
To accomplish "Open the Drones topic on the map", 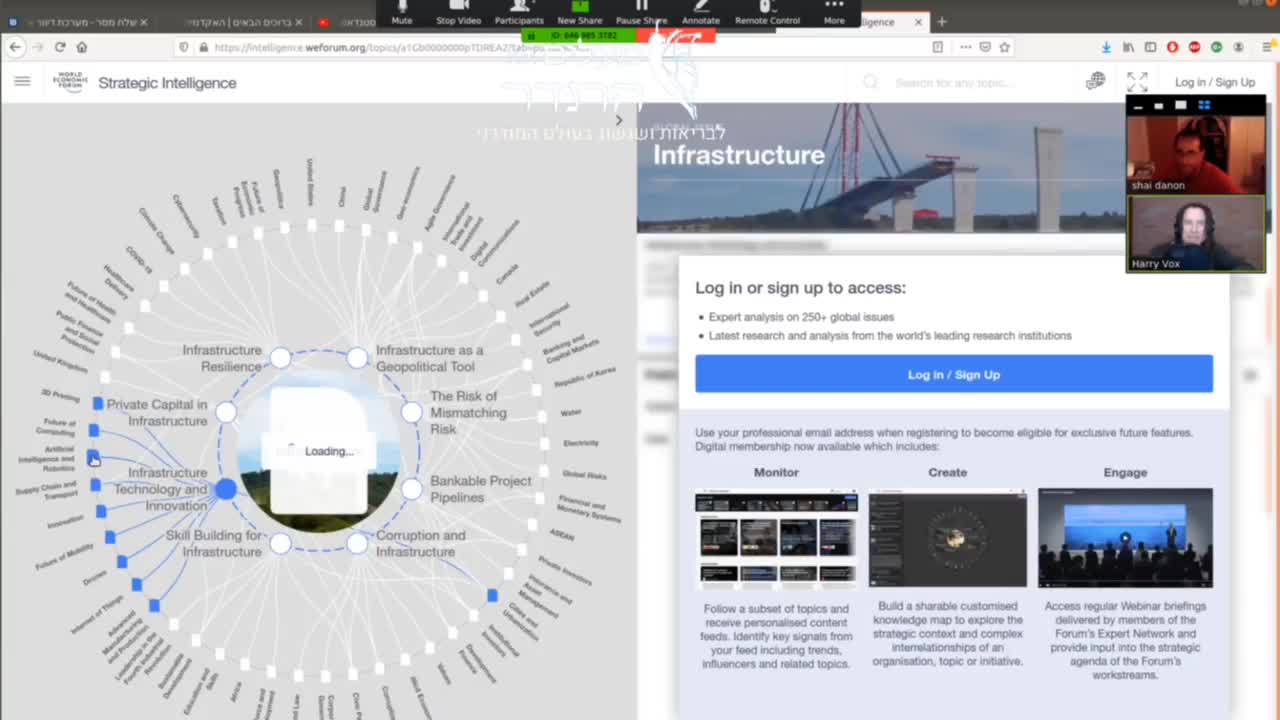I will (122, 562).
